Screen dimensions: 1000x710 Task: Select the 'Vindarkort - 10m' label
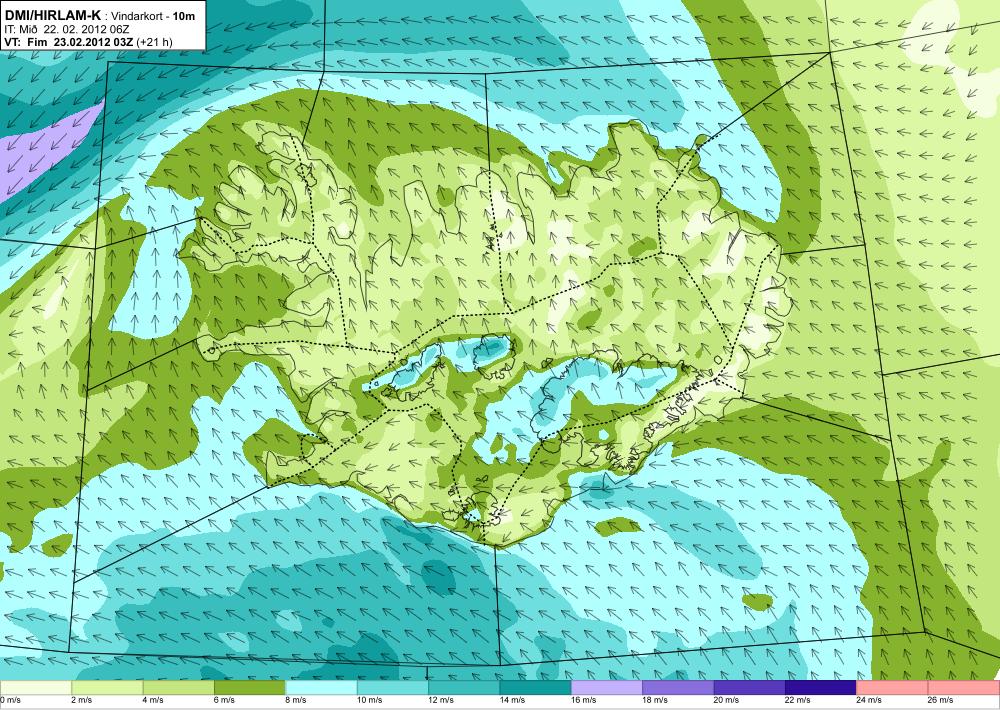coord(154,16)
